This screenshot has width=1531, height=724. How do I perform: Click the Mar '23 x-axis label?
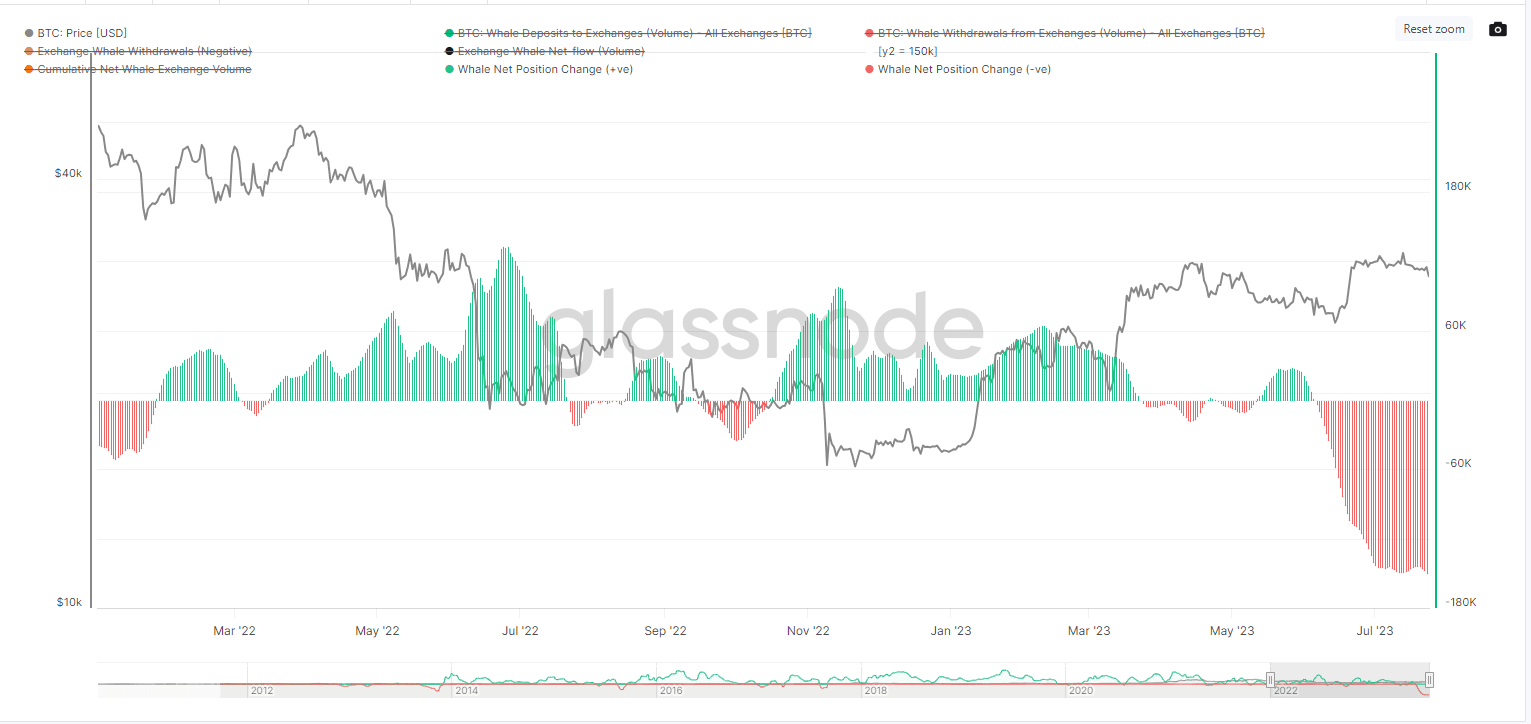point(1089,631)
